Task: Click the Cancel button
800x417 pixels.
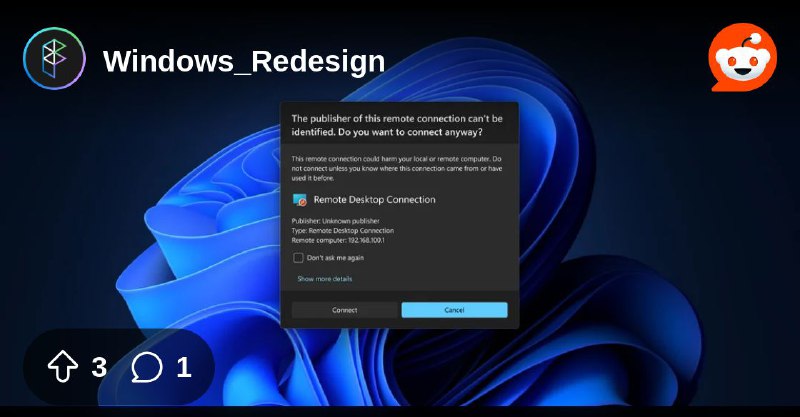Action: point(454,310)
